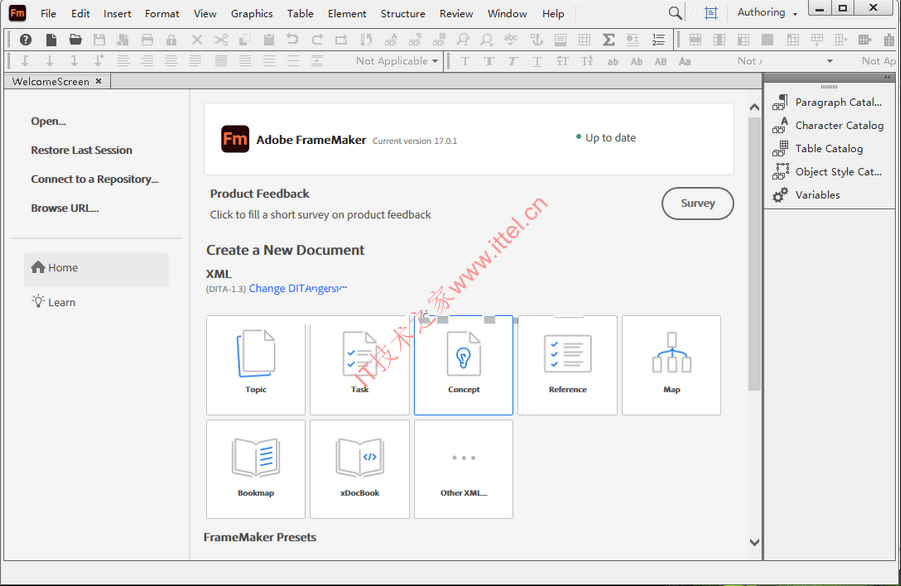Click Connect to a Repository...
Viewport: 901px width, 586px height.
pyautogui.click(x=95, y=179)
